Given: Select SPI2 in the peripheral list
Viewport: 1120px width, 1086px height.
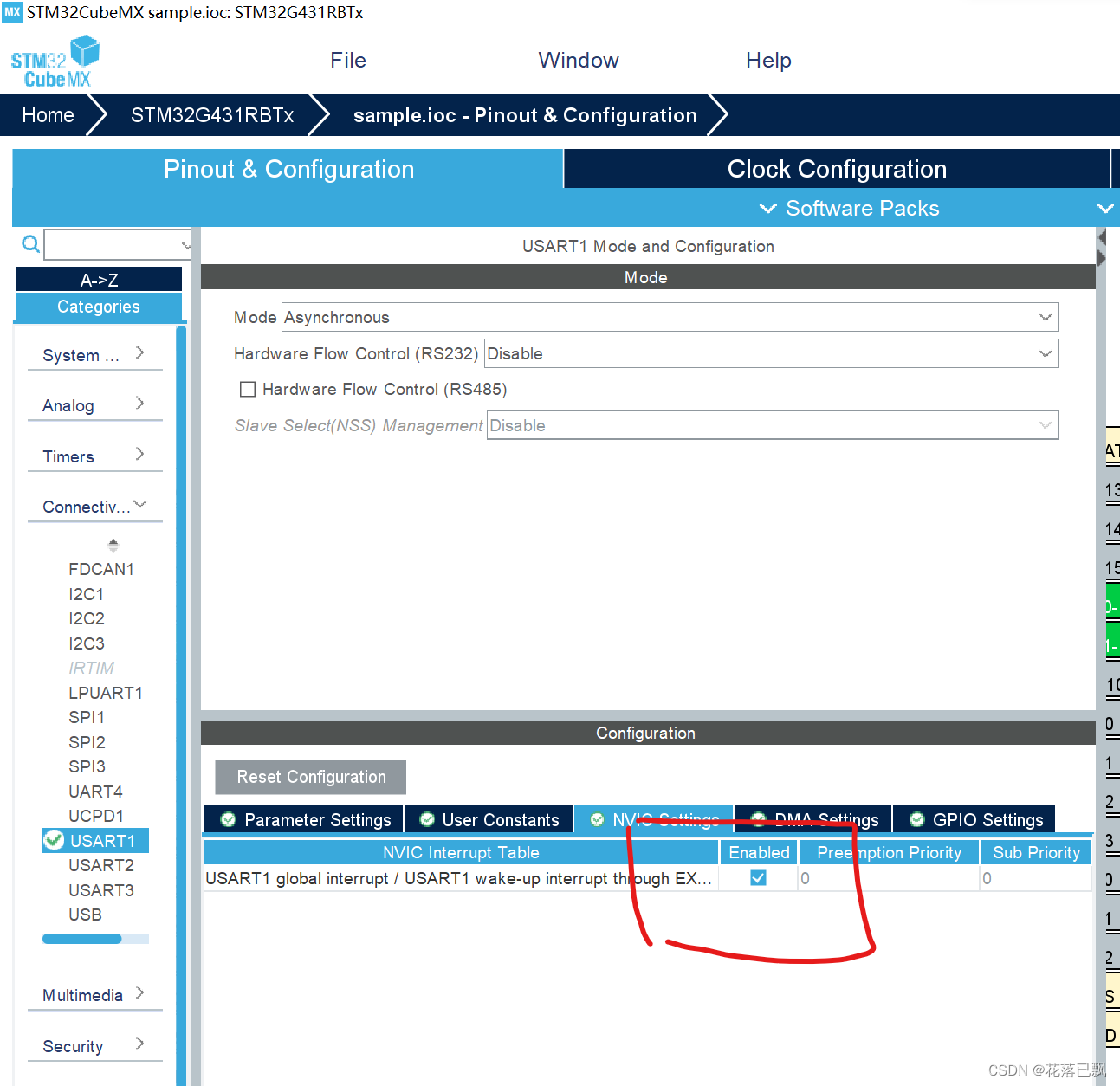Looking at the screenshot, I should pyautogui.click(x=87, y=742).
